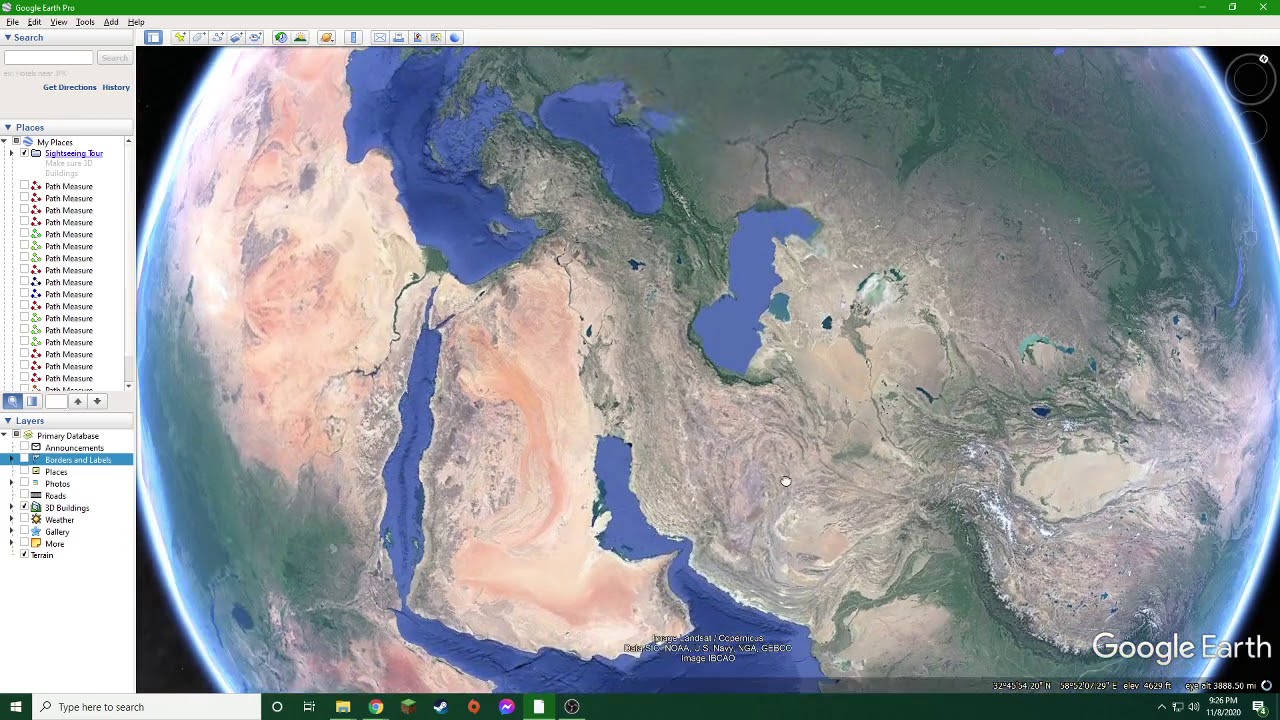Disable the 3D Buildings layer checkbox
1280x720 pixels.
24,507
